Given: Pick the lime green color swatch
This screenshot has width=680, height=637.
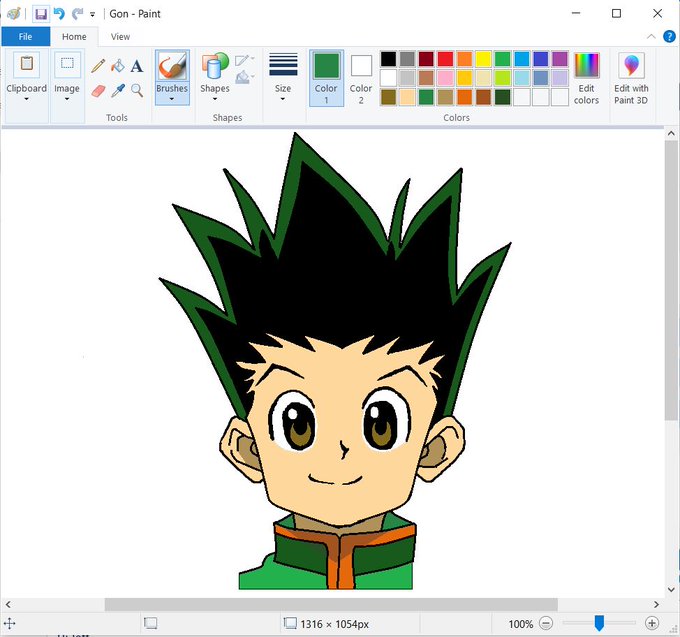Looking at the screenshot, I should (x=503, y=78).
